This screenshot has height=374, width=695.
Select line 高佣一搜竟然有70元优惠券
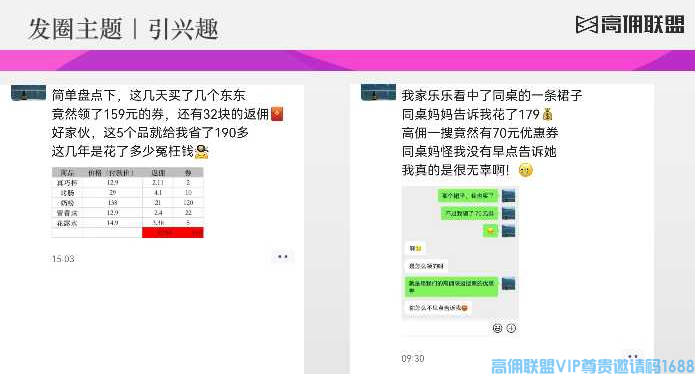(480, 133)
